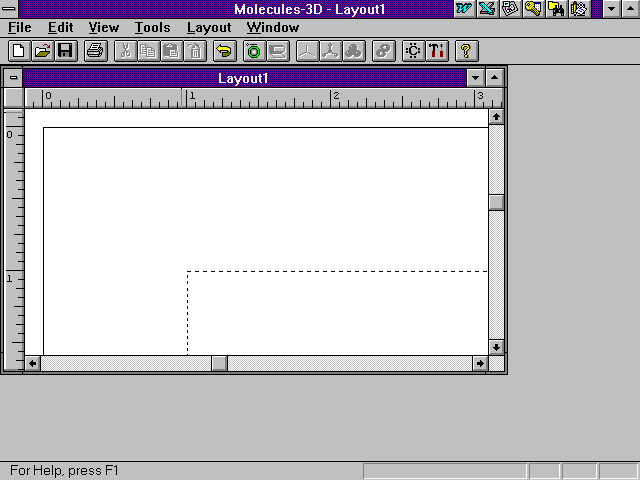
Task: Click the 'For Help, press F1' status text
Action: click(64, 471)
